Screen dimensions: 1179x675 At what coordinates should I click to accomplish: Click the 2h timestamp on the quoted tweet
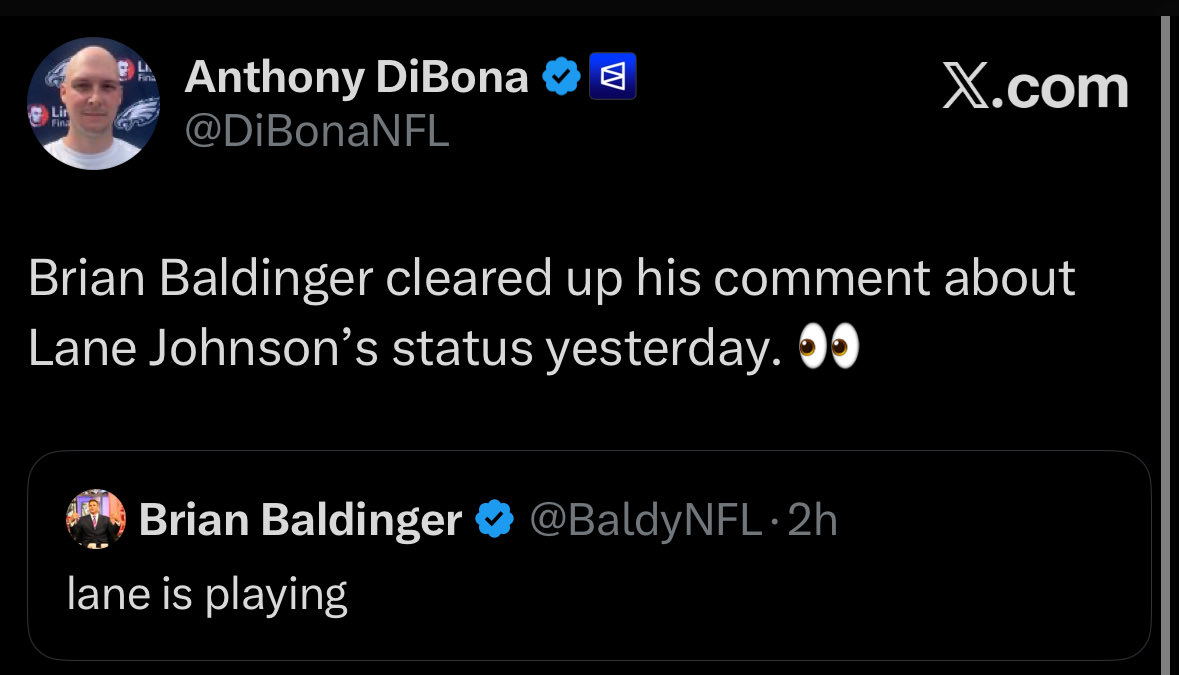(x=812, y=520)
